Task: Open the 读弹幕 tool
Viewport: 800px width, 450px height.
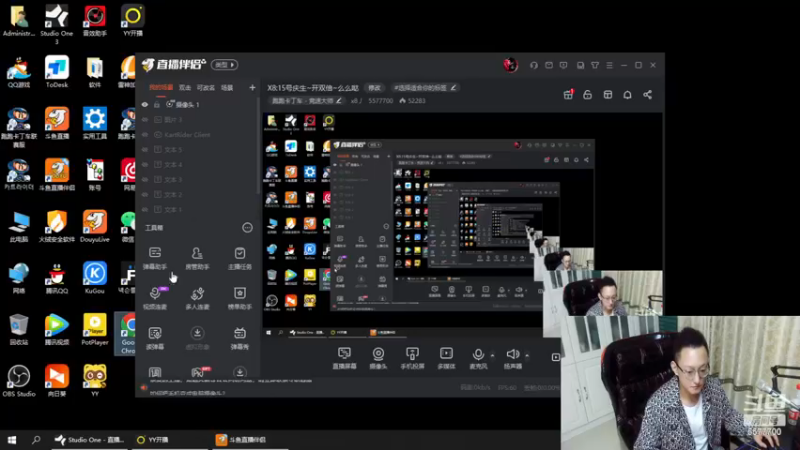Action: [155, 338]
